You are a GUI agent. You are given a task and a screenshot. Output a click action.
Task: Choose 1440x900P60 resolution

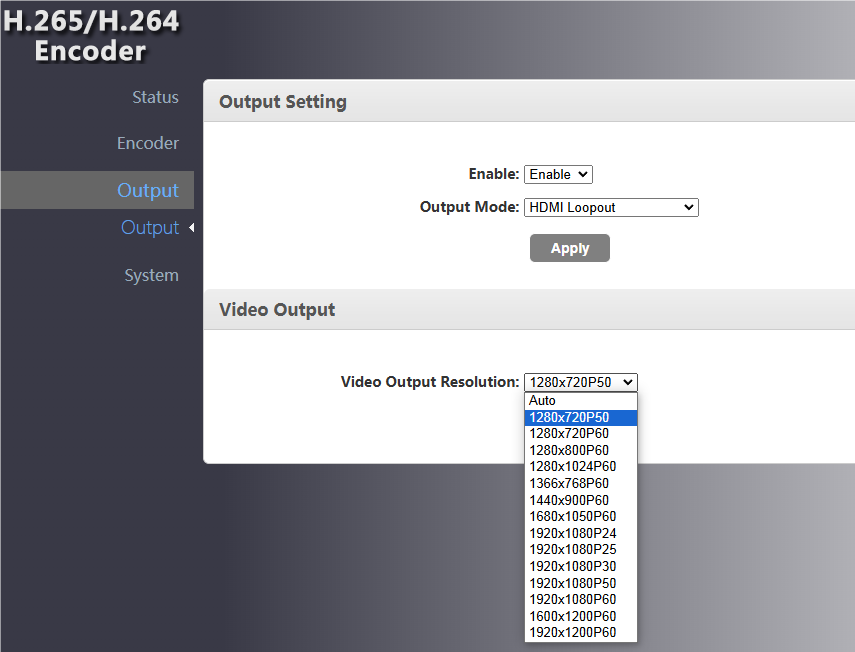(581, 500)
